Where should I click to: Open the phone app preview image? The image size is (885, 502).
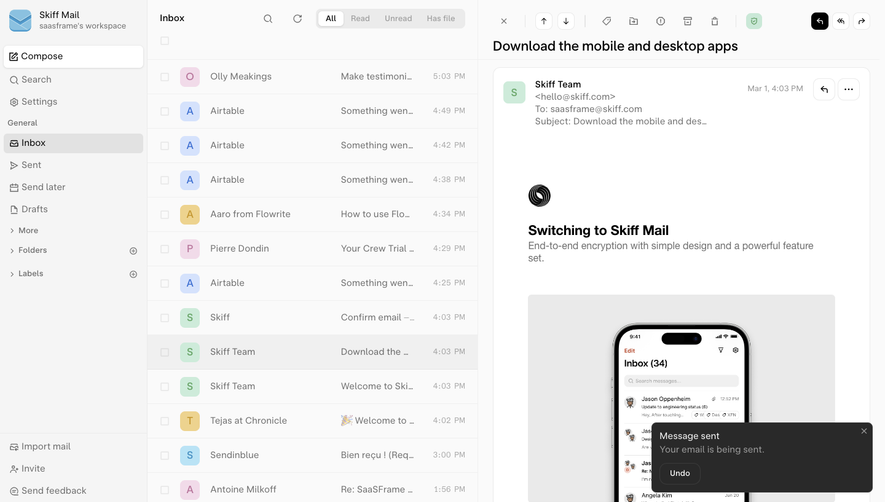coord(681,398)
